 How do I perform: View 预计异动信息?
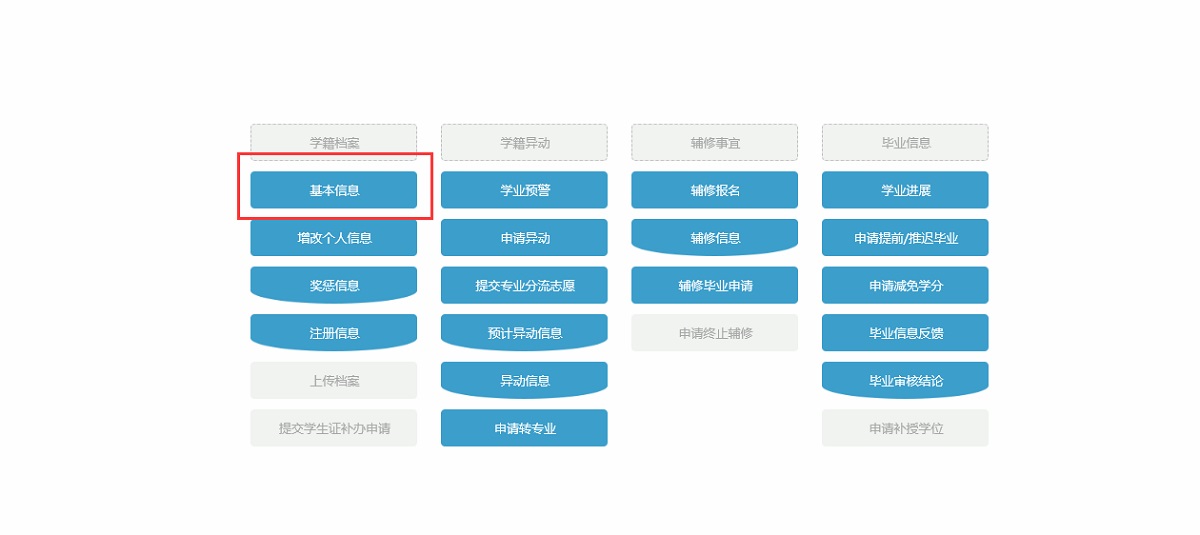point(524,333)
